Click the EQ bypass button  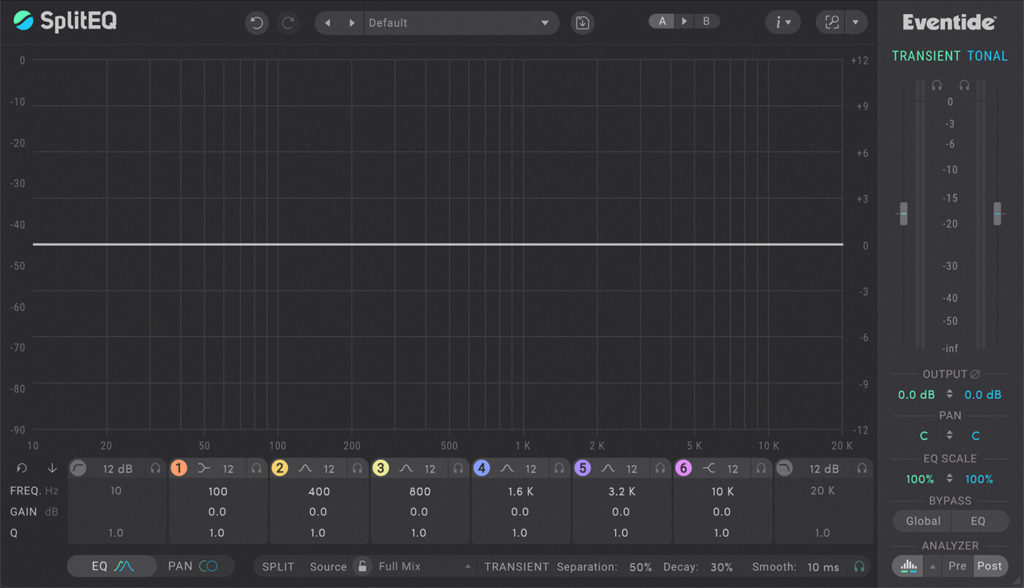click(x=978, y=521)
